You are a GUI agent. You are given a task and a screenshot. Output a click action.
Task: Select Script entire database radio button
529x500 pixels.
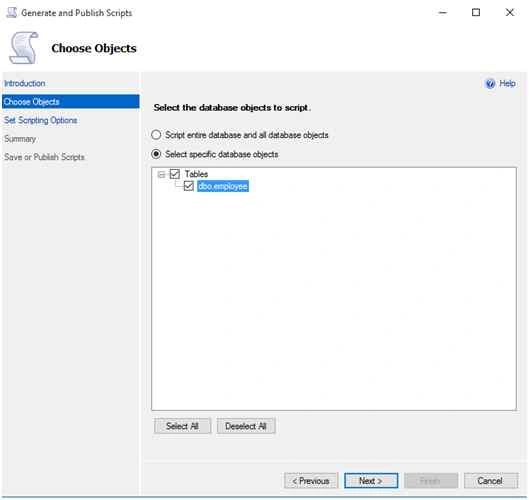click(156, 135)
